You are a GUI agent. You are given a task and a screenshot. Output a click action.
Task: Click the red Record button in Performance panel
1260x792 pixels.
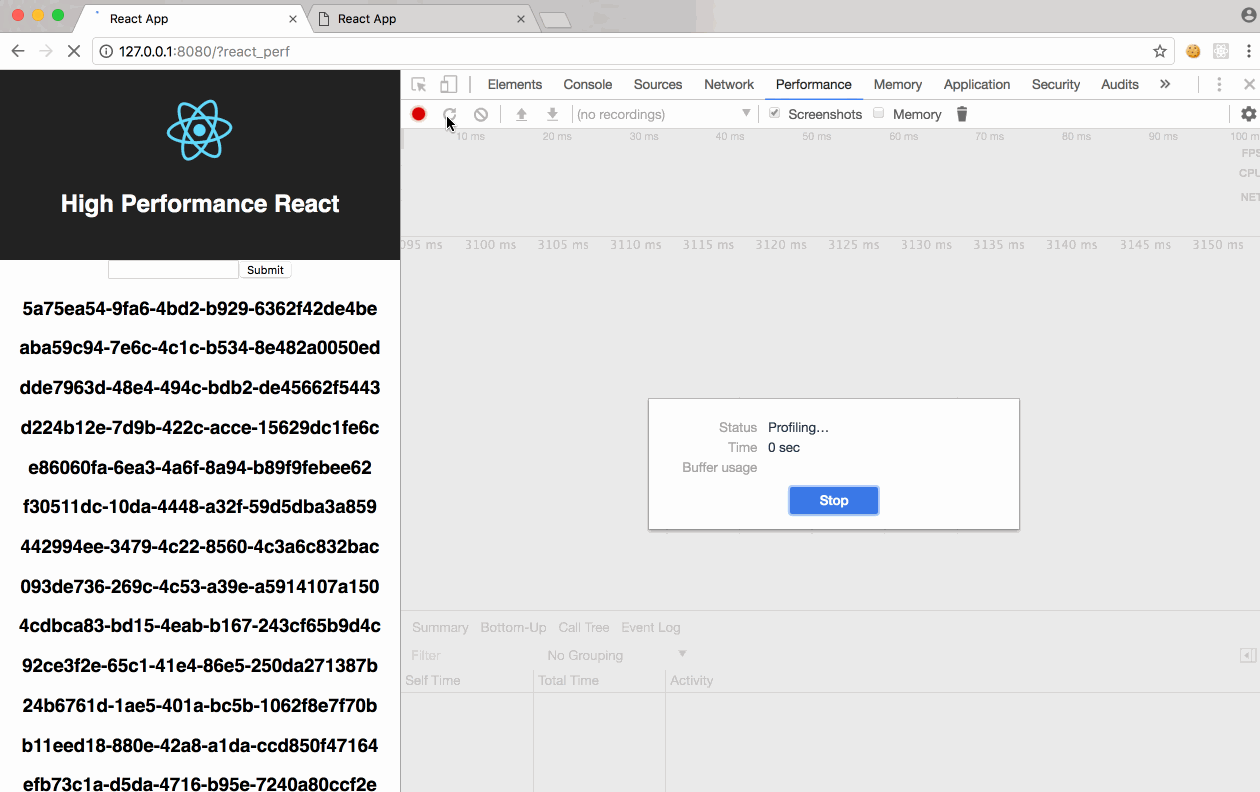tap(418, 114)
